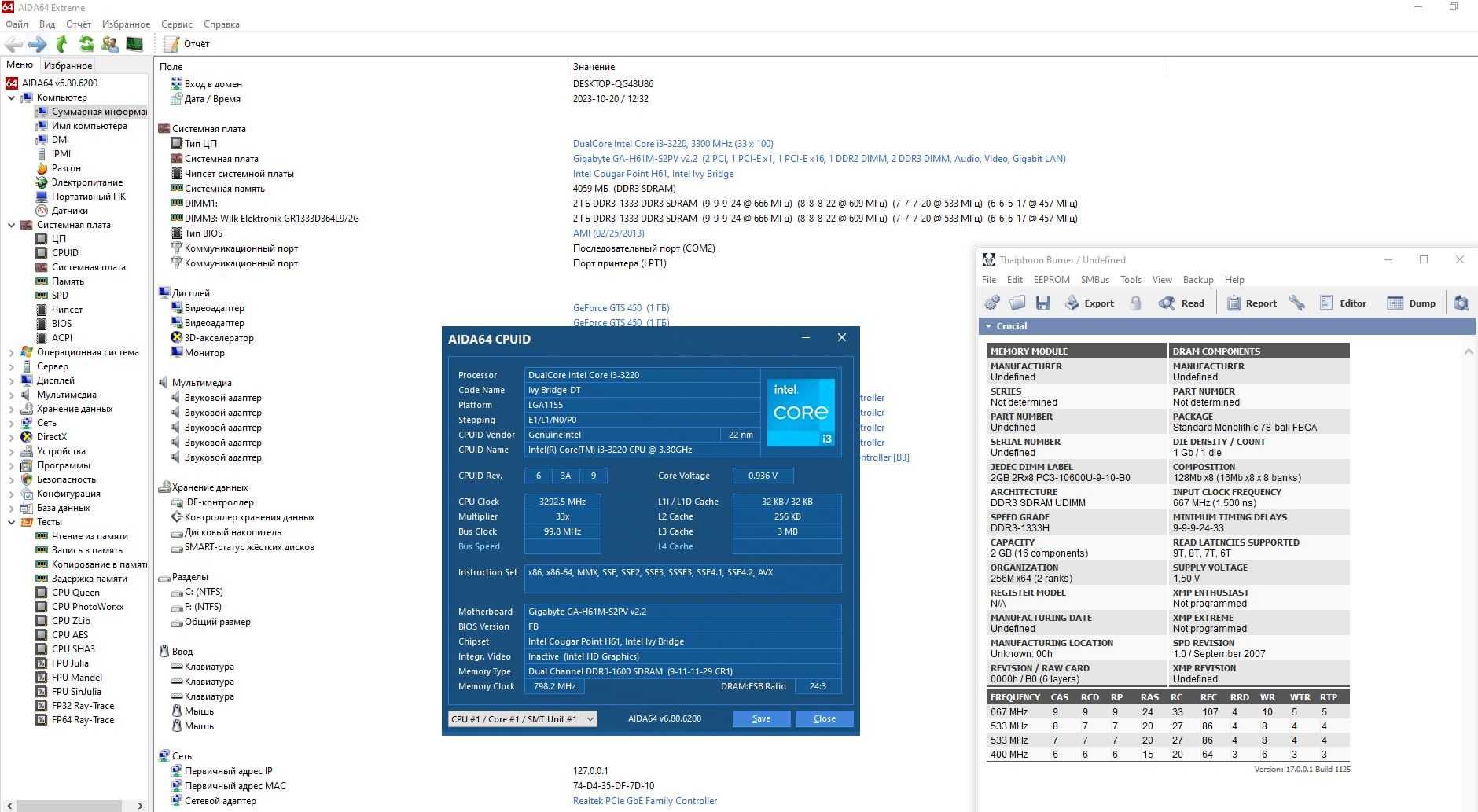
Task: Open the green monitor diagnostics icon
Action: click(134, 44)
